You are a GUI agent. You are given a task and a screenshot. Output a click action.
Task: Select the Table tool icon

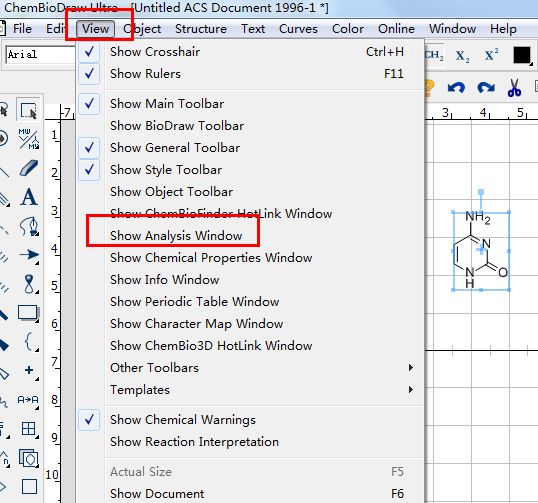tap(28, 429)
